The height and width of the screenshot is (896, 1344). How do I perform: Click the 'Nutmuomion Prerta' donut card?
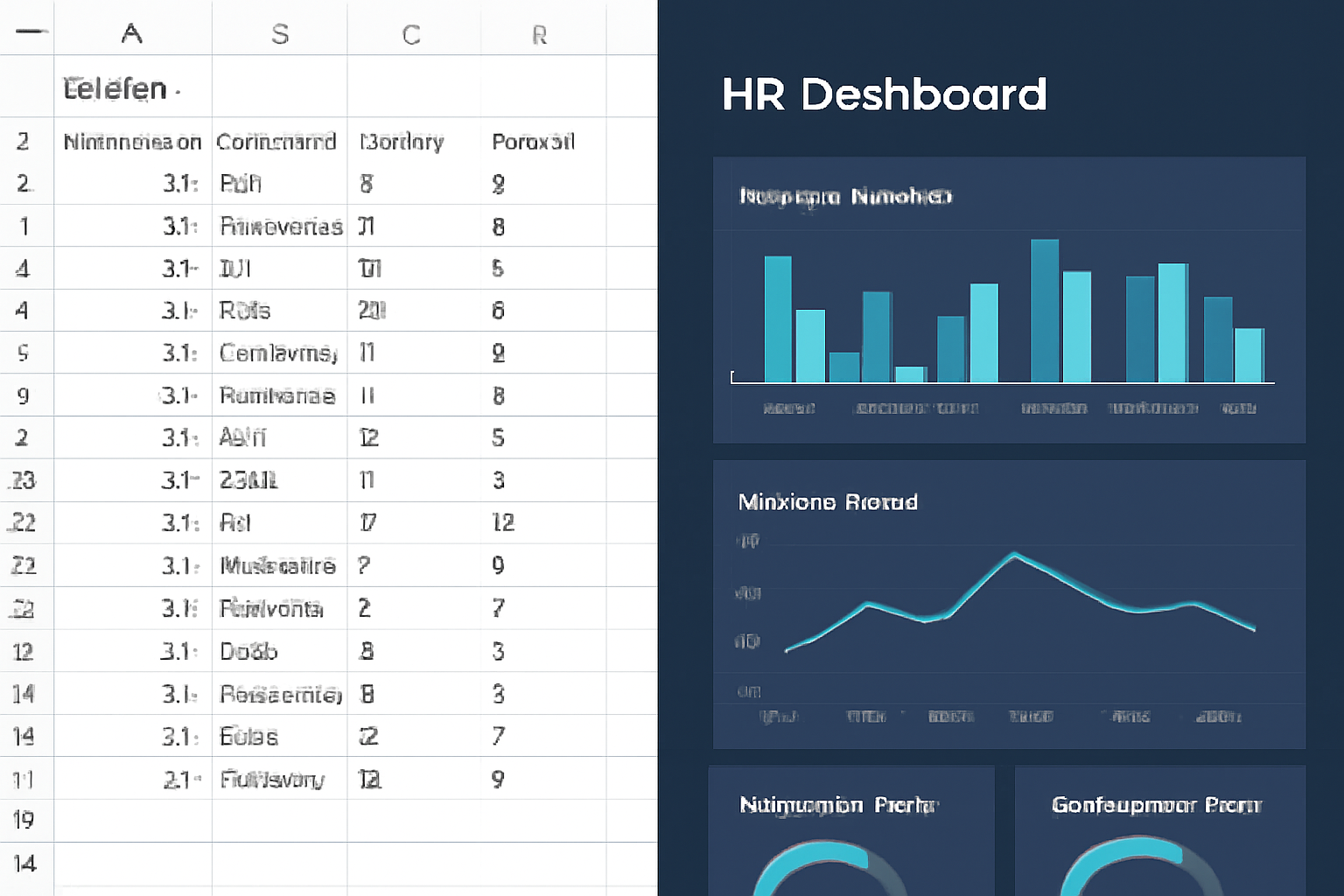[851, 831]
